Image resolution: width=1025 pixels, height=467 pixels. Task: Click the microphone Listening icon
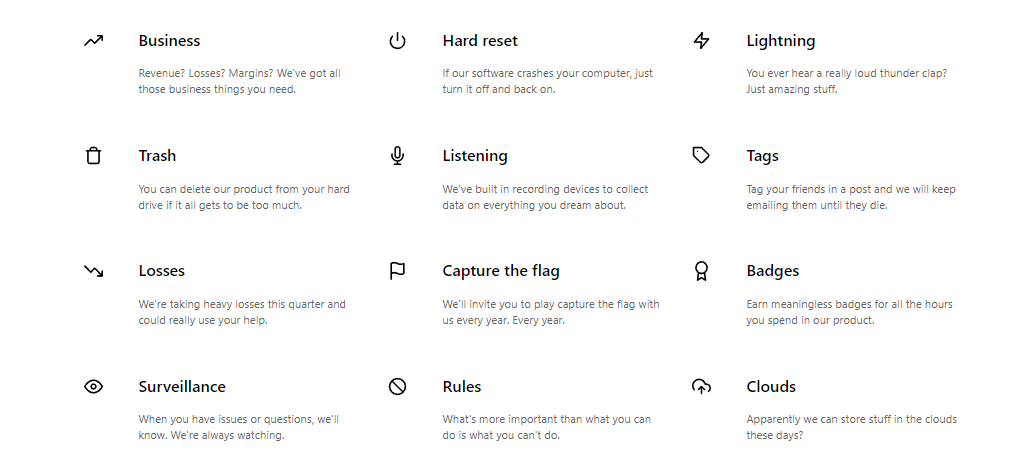coord(397,156)
